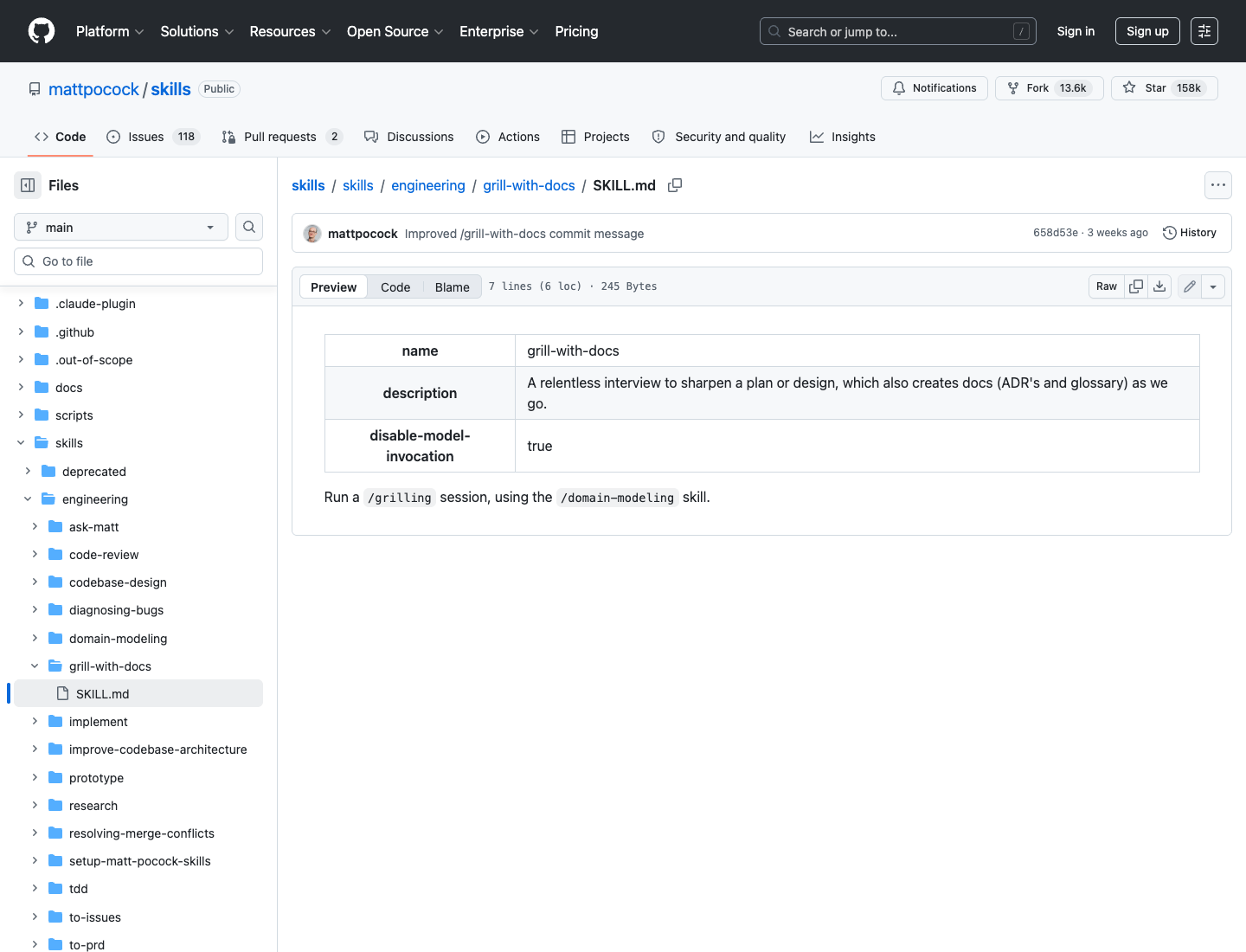1246x952 pixels.
Task: Expand Solutions menu in header
Action: pos(197,31)
